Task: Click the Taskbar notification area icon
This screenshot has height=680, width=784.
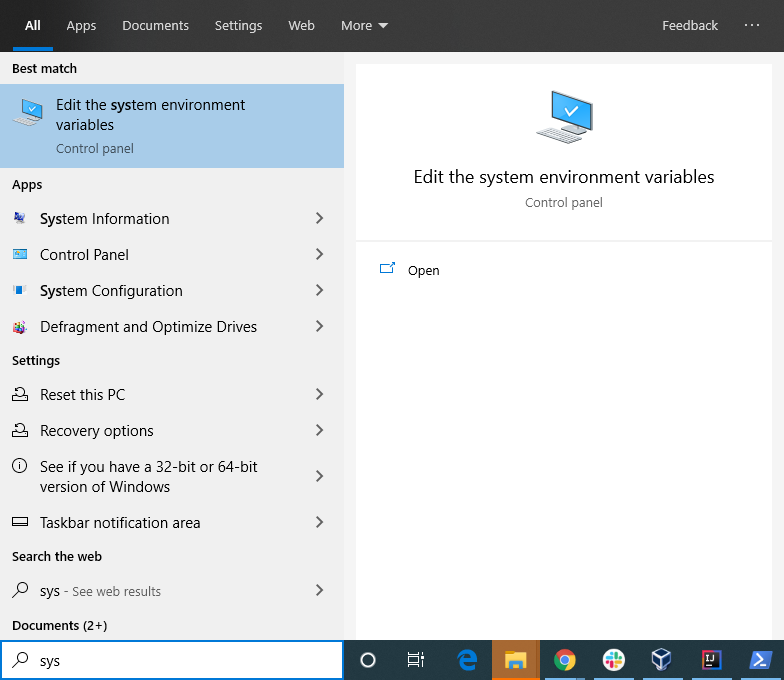Action: tap(20, 522)
